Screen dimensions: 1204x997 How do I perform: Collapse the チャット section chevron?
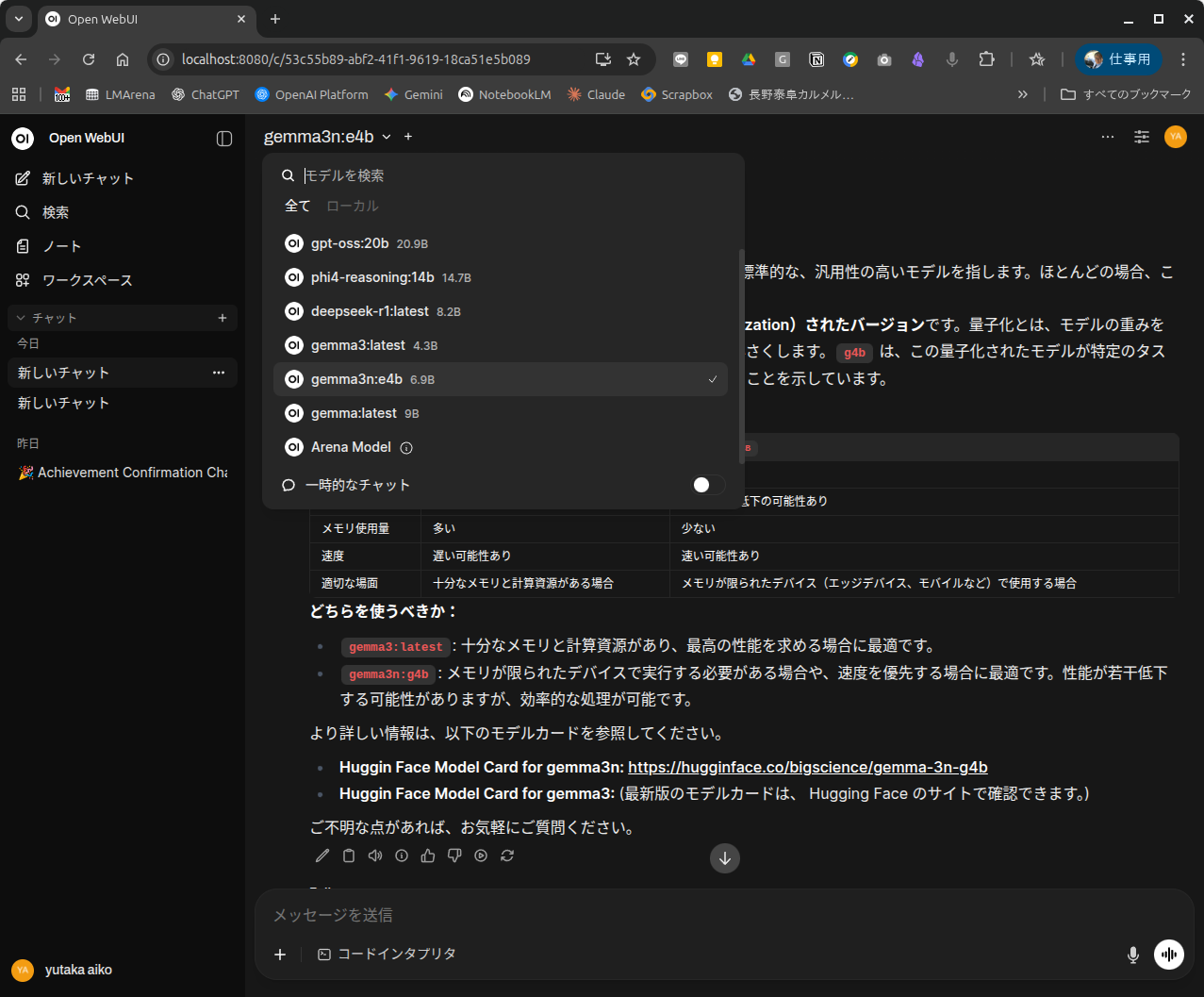[21, 318]
